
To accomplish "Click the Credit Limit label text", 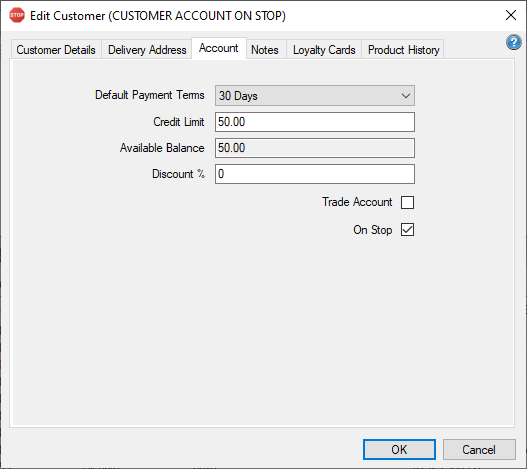I will tap(178, 122).
